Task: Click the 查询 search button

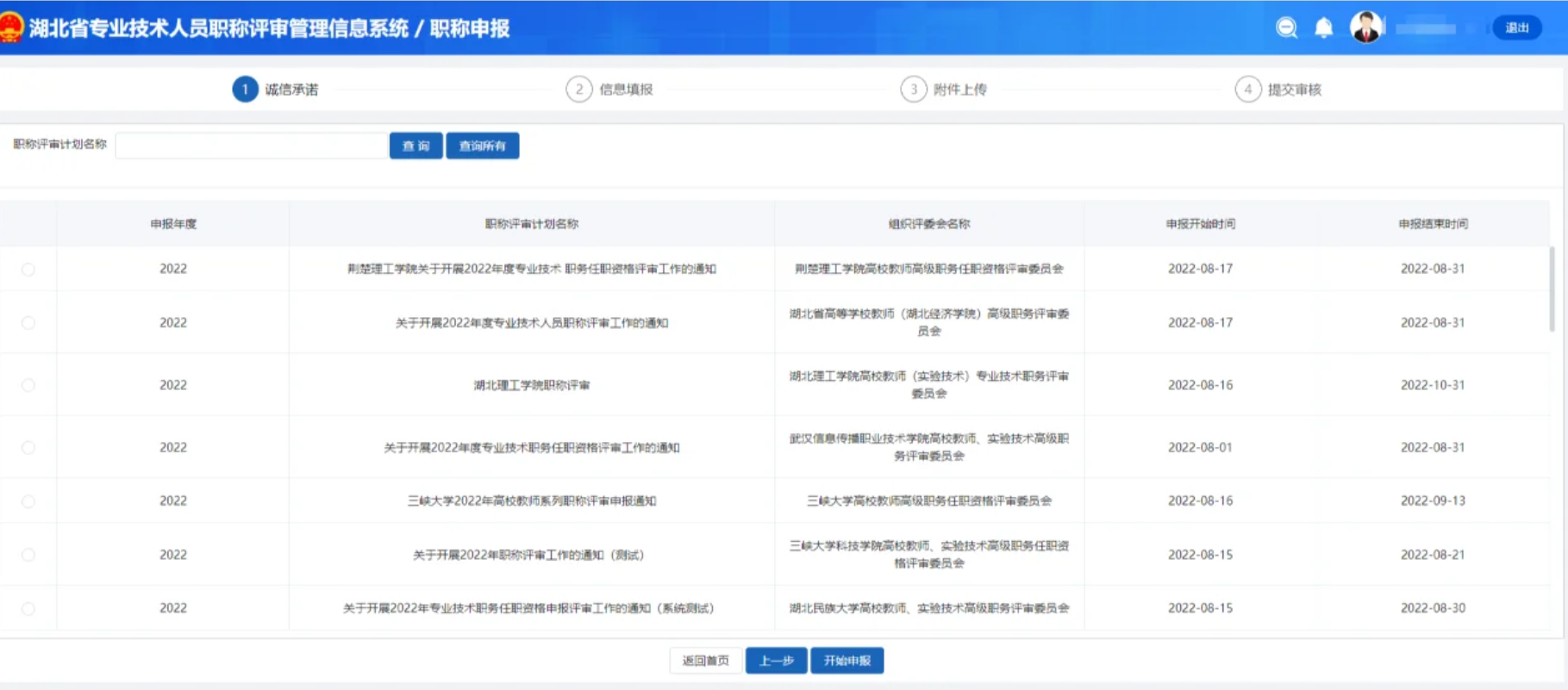Action: [415, 146]
